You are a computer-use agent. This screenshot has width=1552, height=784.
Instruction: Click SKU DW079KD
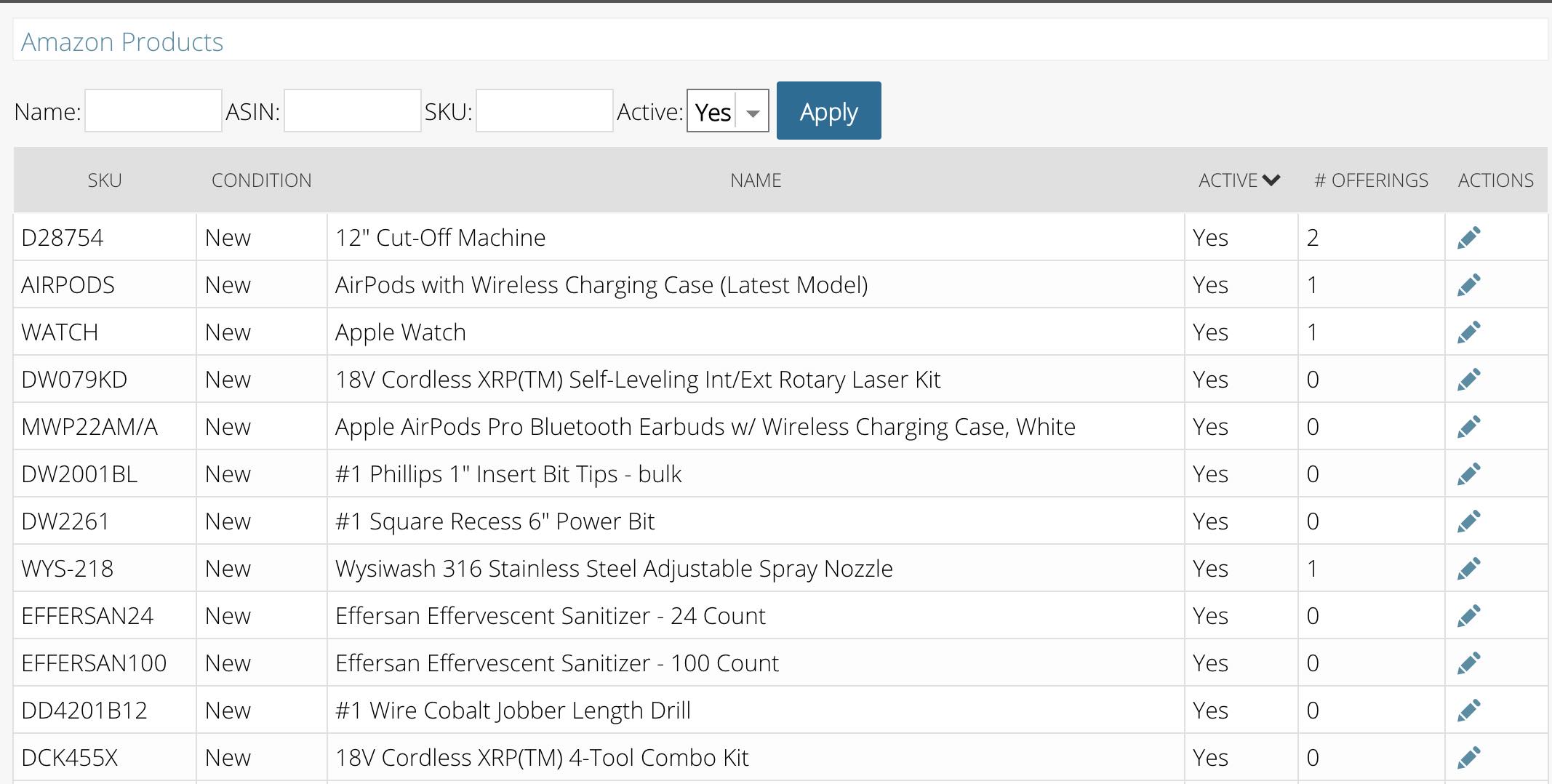coord(74,380)
